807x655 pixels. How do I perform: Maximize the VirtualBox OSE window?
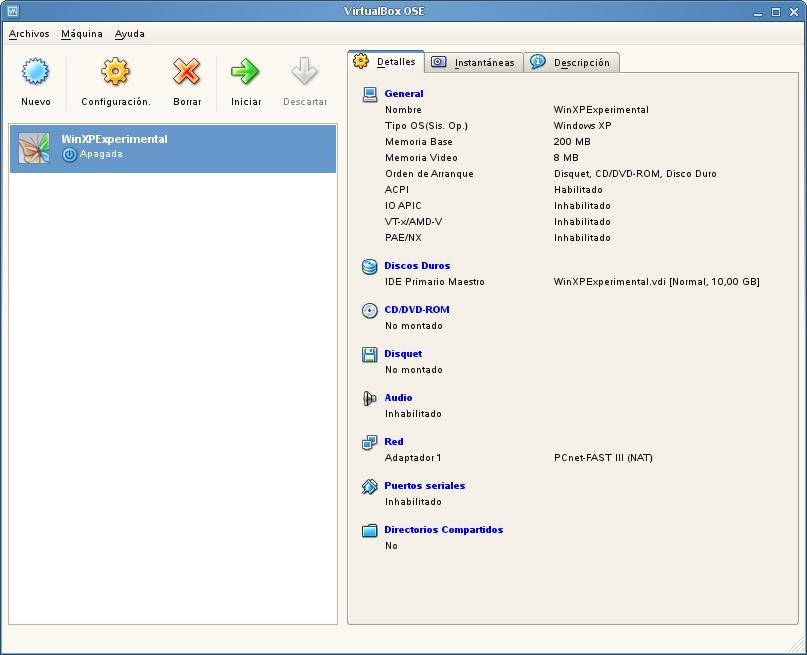[776, 12]
